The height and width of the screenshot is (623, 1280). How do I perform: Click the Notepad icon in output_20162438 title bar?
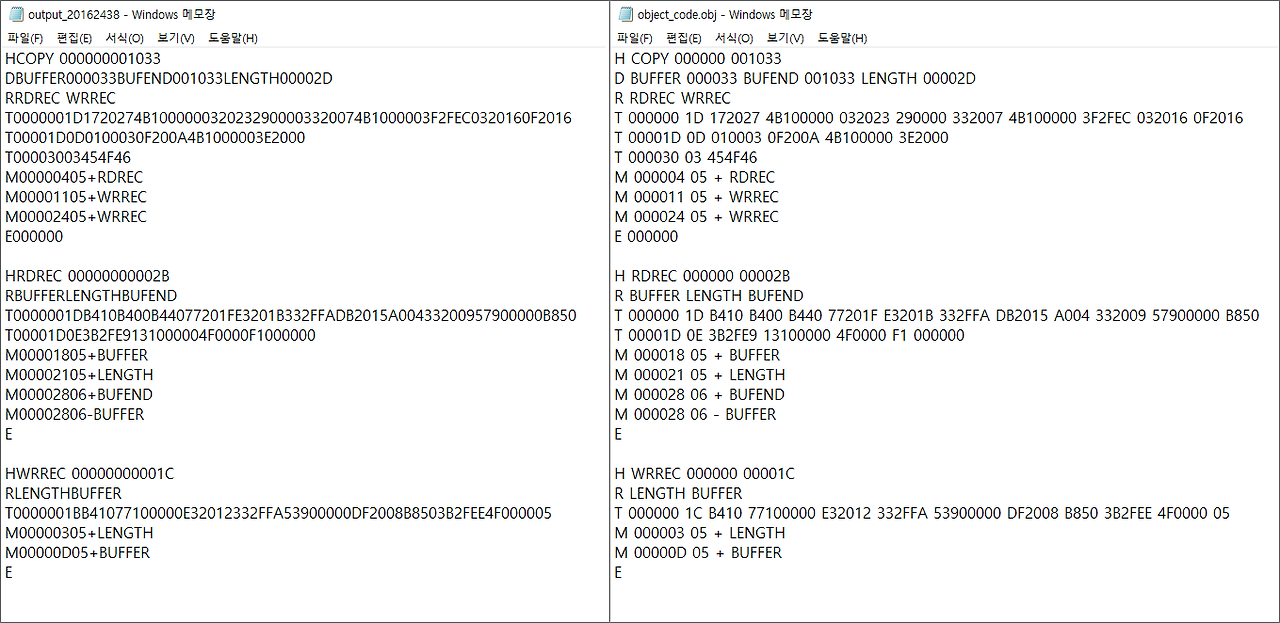[14, 14]
